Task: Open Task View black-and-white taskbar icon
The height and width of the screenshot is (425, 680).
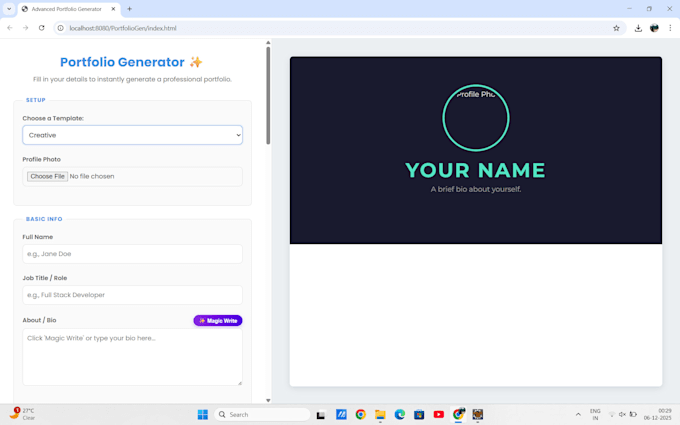Action: click(x=320, y=415)
